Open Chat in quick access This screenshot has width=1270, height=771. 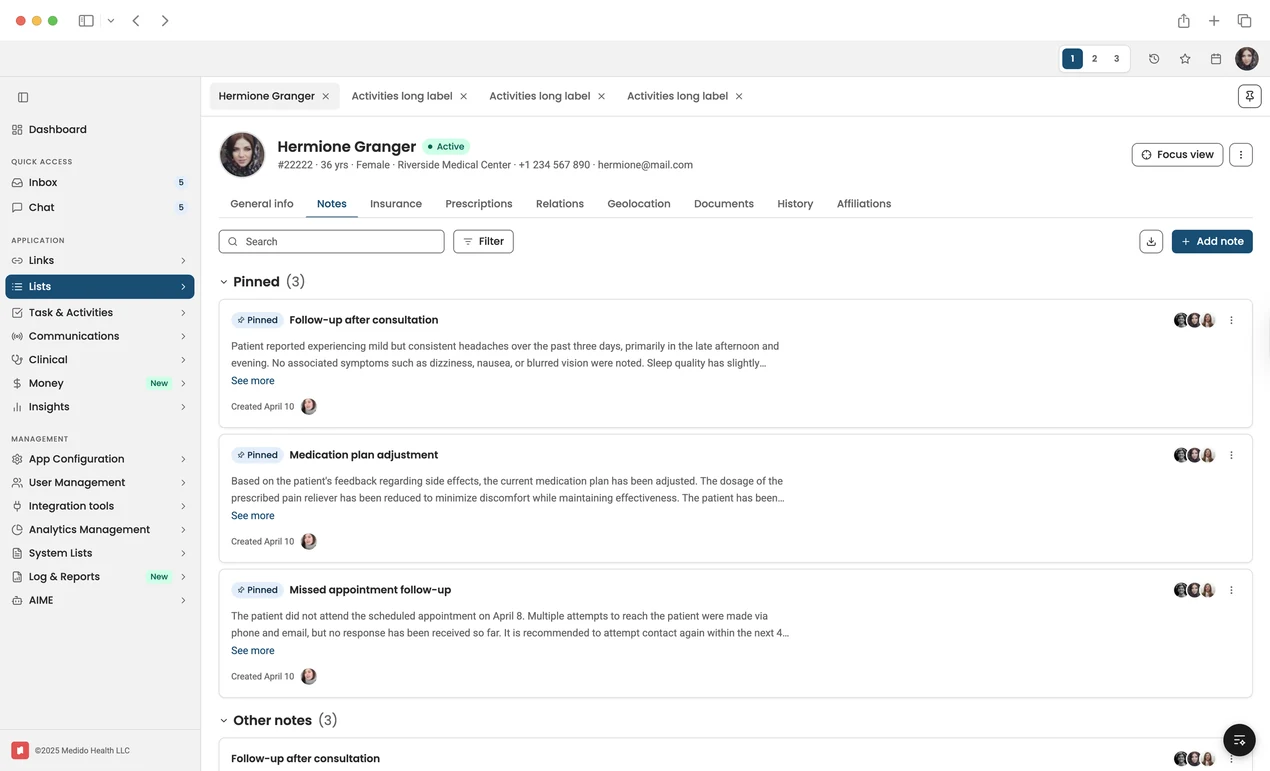[x=99, y=207]
